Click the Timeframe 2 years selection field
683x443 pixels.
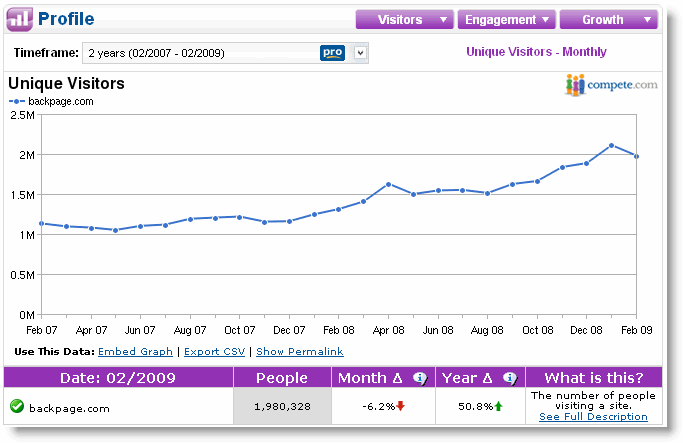[x=225, y=53]
